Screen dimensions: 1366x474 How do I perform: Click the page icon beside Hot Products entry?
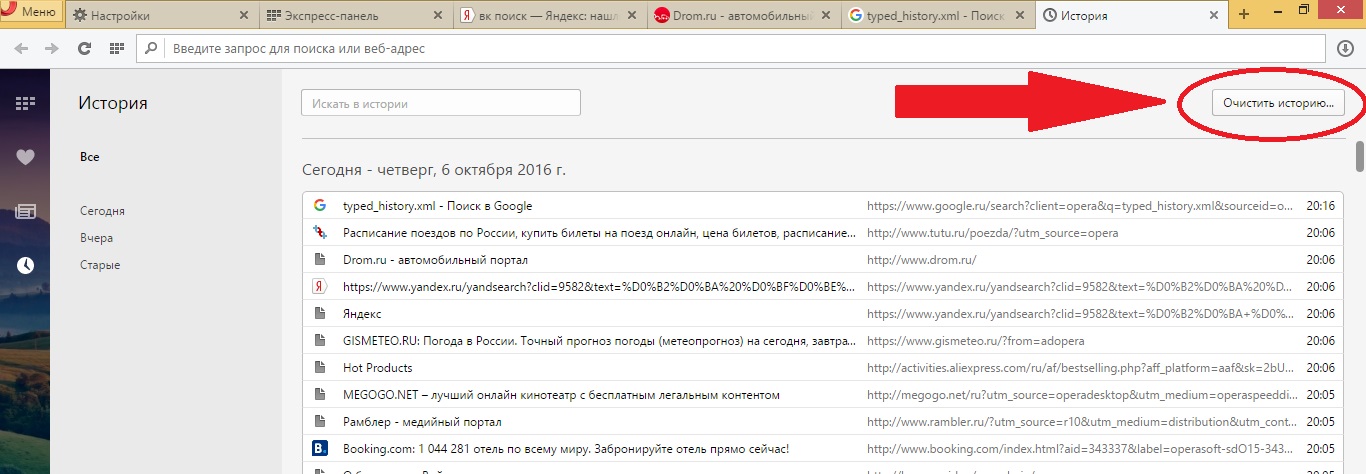[320, 368]
